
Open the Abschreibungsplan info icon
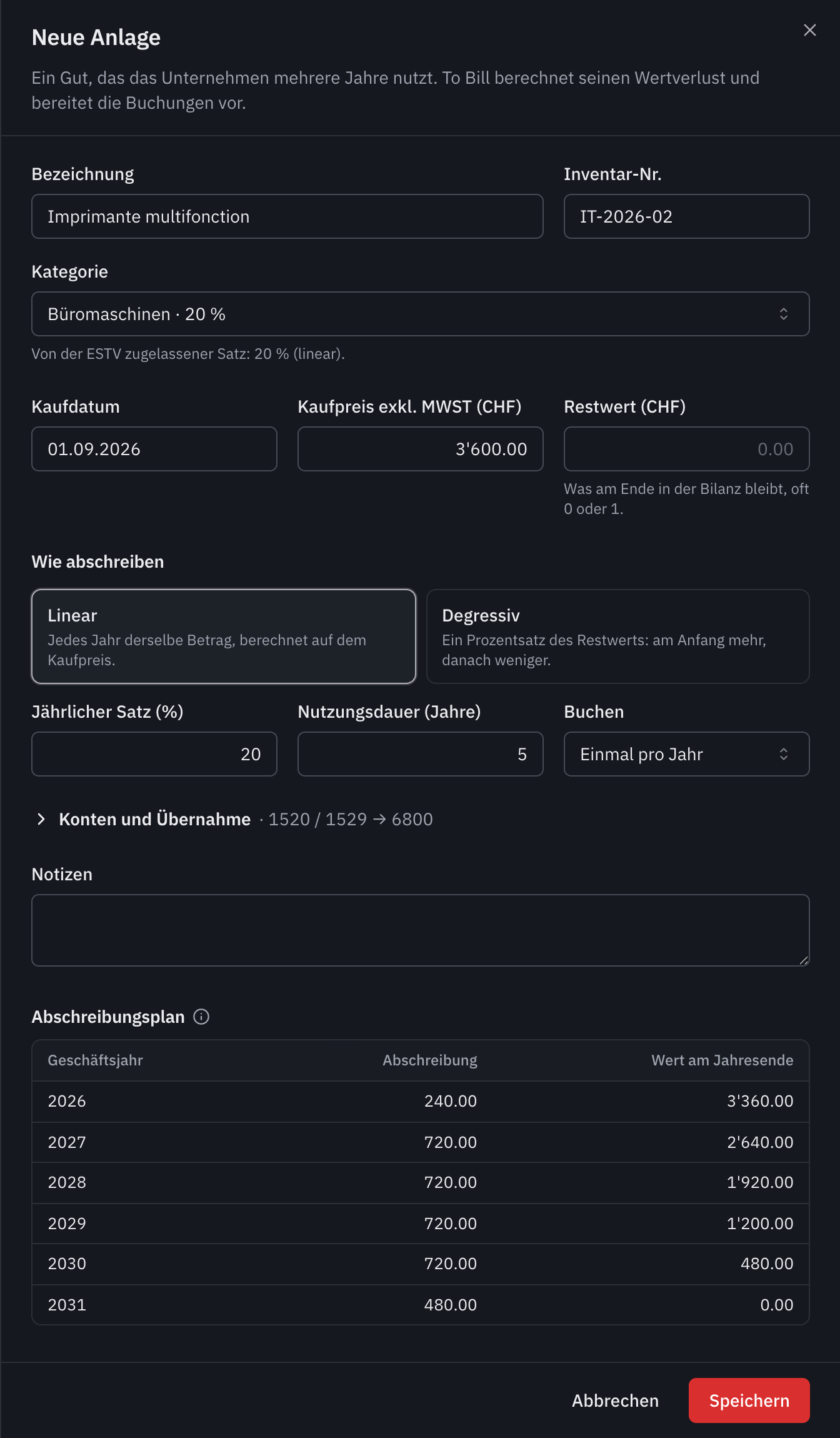201,1017
